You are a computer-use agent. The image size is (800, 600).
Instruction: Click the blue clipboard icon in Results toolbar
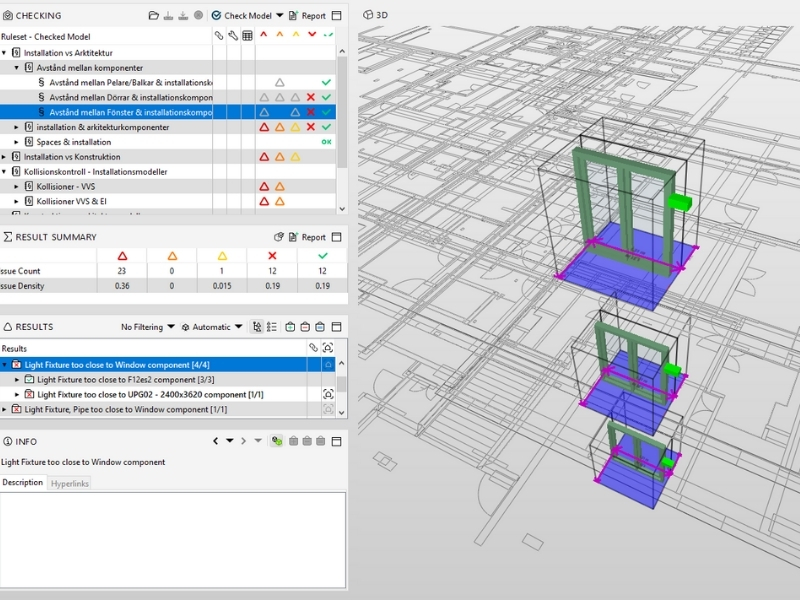(320, 327)
